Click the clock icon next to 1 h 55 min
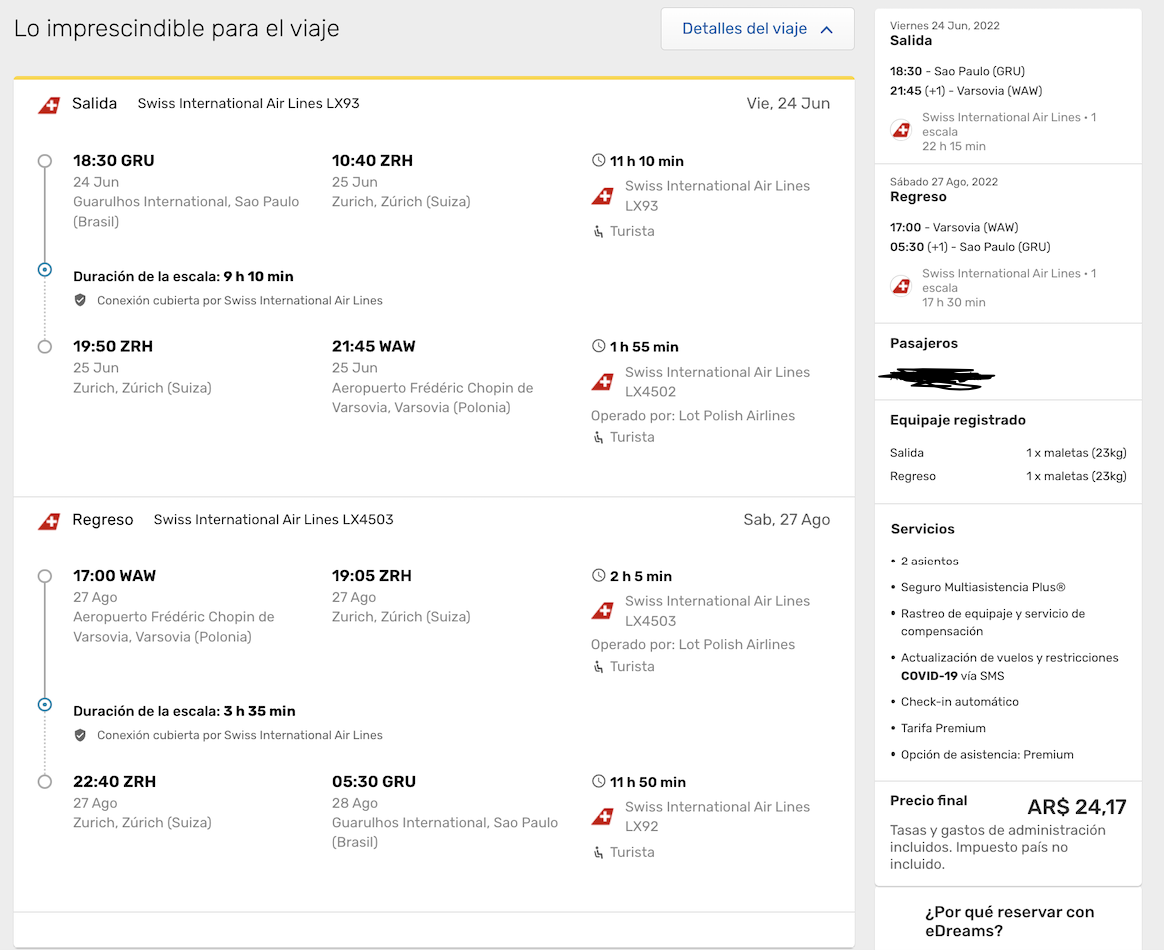Screen dimensions: 1164x950 click(x=598, y=346)
